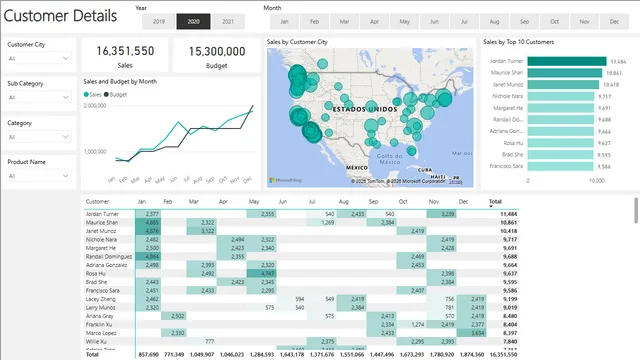The height and width of the screenshot is (360, 640).
Task: Filter by month Jan
Action: 284,22
